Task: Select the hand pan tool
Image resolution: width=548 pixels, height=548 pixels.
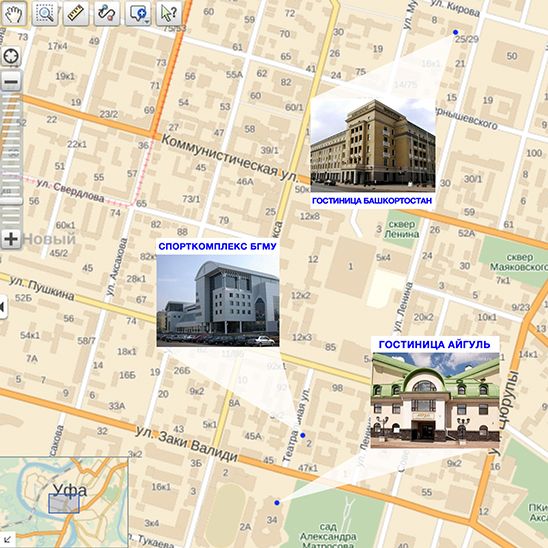Action: click(x=14, y=14)
